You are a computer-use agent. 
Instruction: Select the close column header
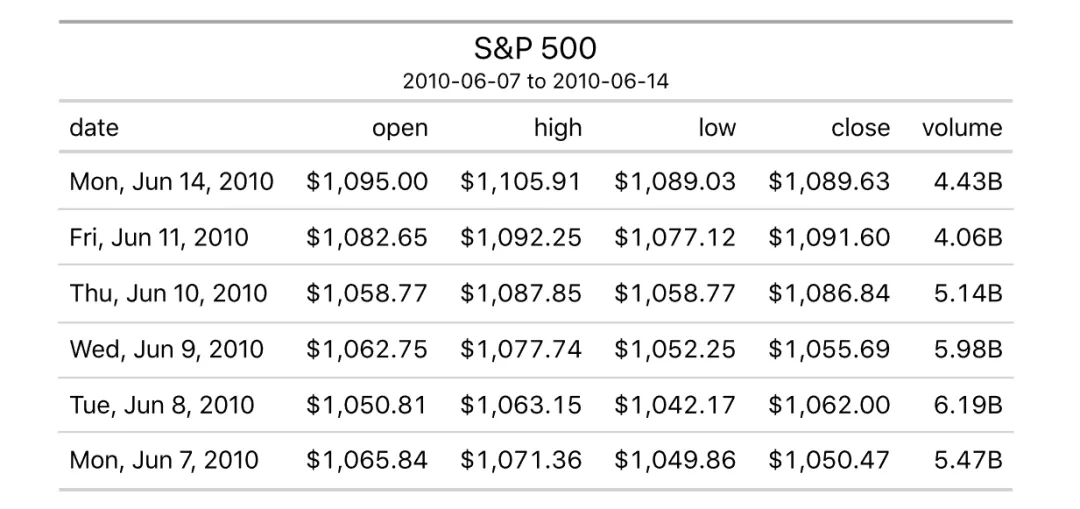860,128
